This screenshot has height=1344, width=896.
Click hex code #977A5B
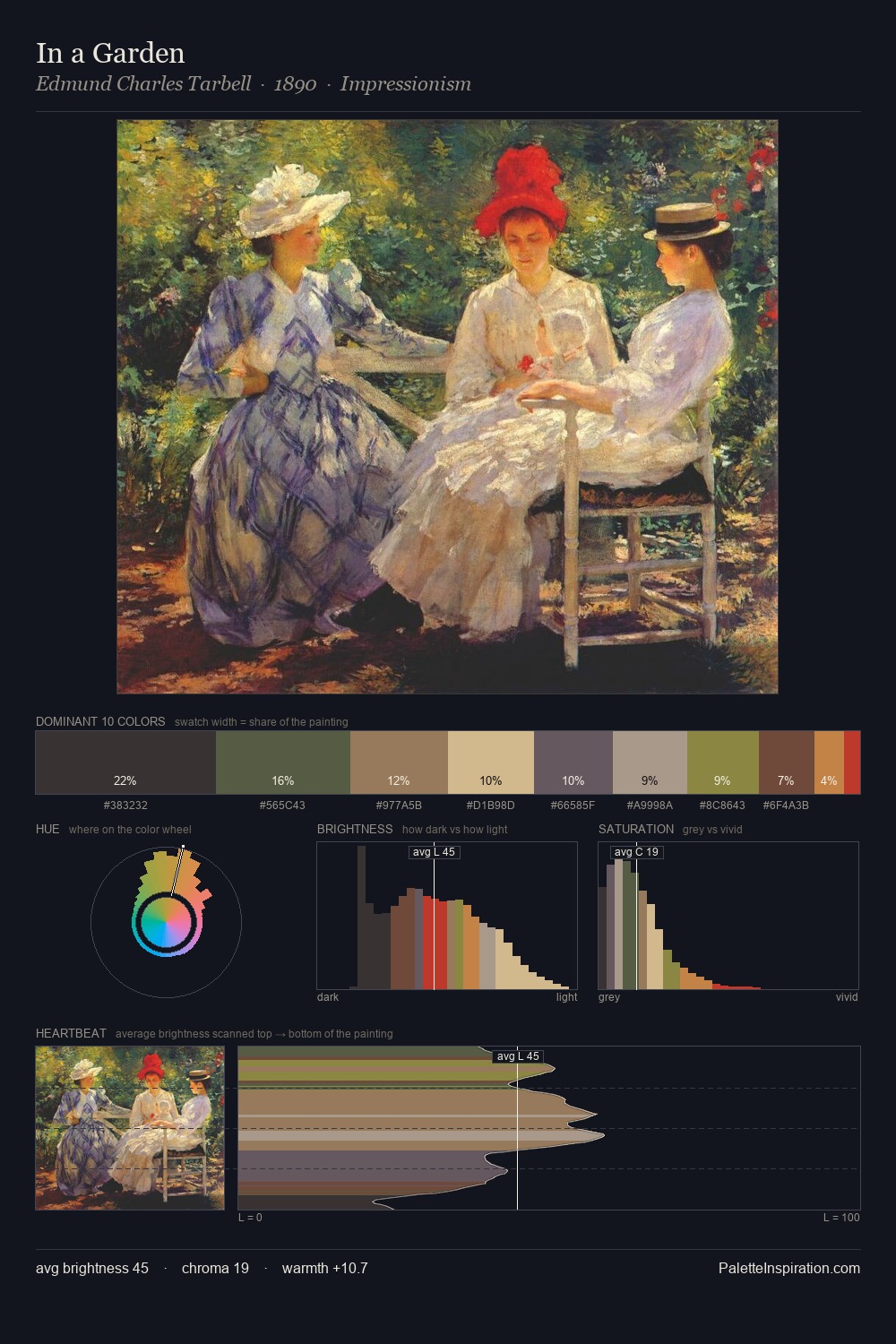[399, 806]
